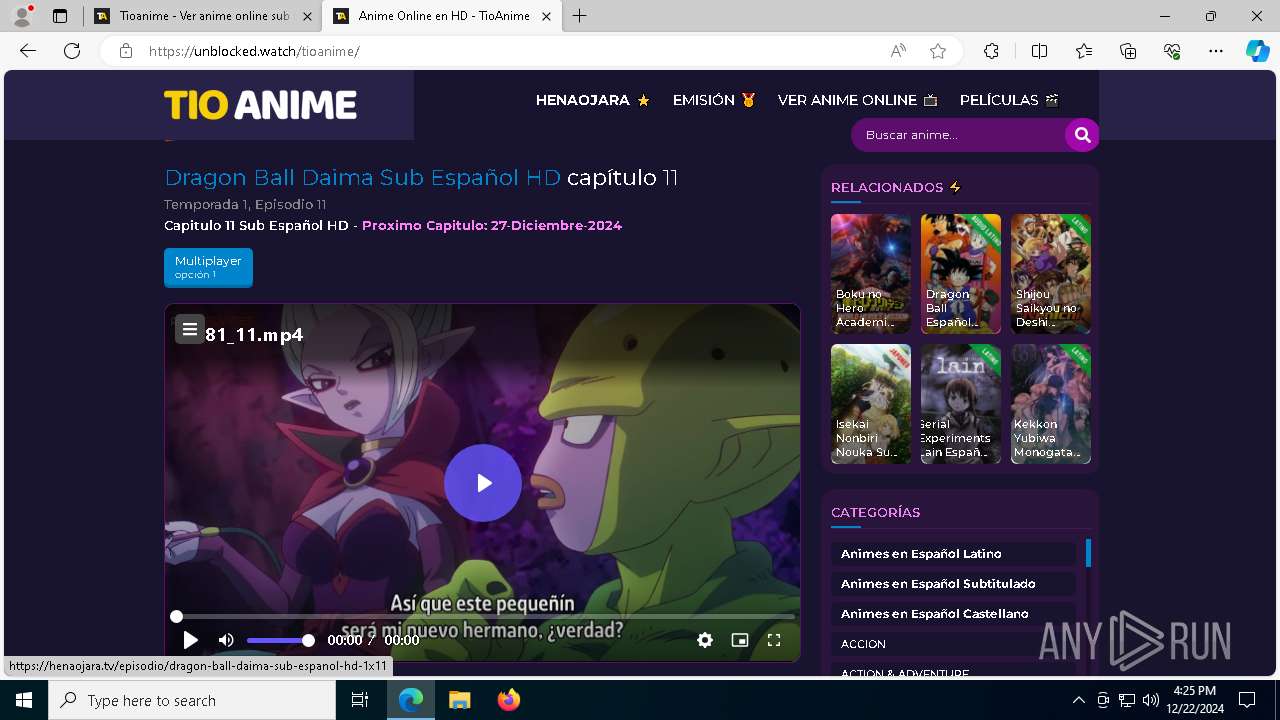1280x720 pixels.
Task: Open a new browser tab with plus
Action: click(579, 16)
